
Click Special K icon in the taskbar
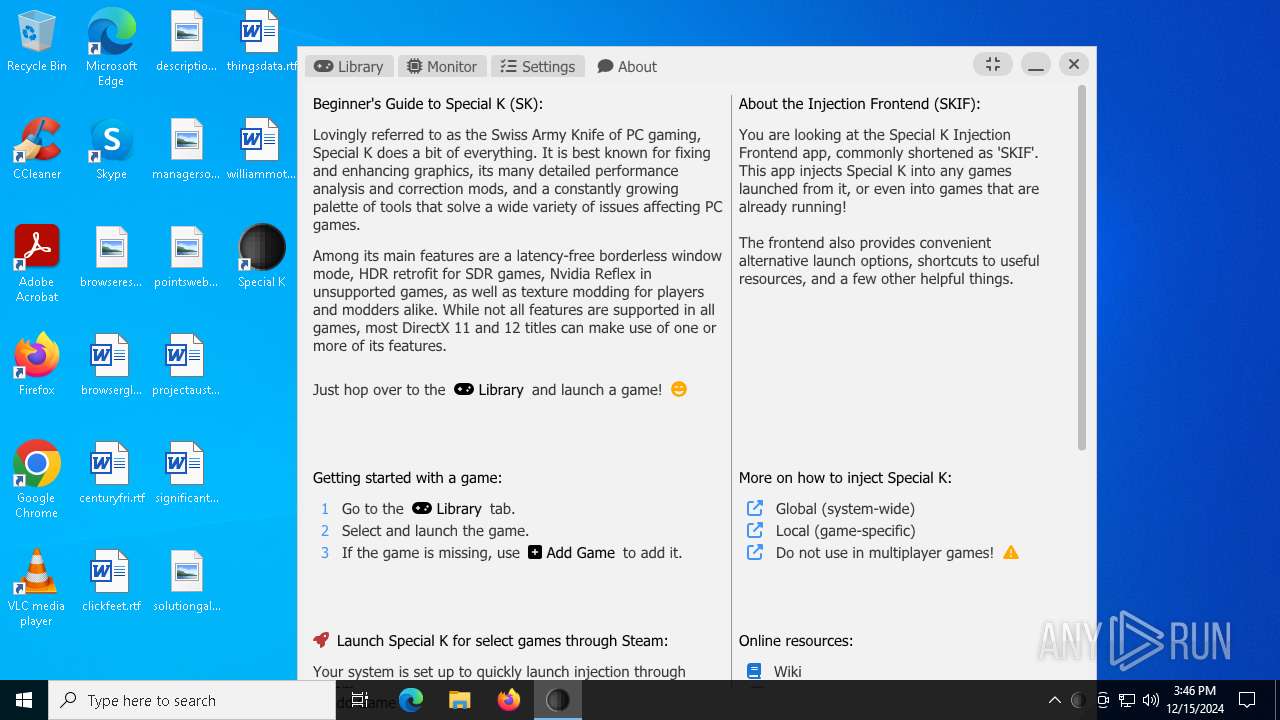coord(557,700)
